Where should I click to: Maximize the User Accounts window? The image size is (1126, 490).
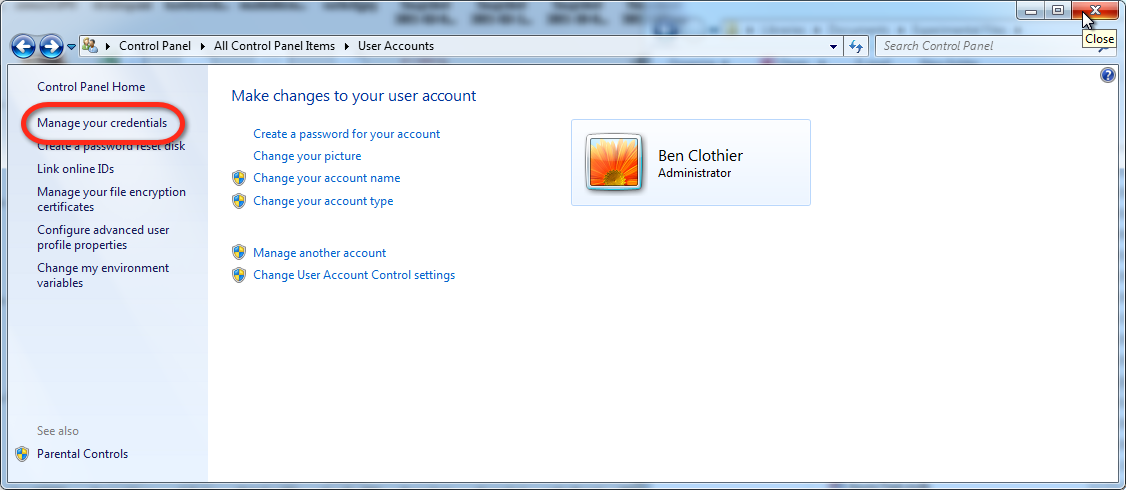pyautogui.click(x=1058, y=10)
